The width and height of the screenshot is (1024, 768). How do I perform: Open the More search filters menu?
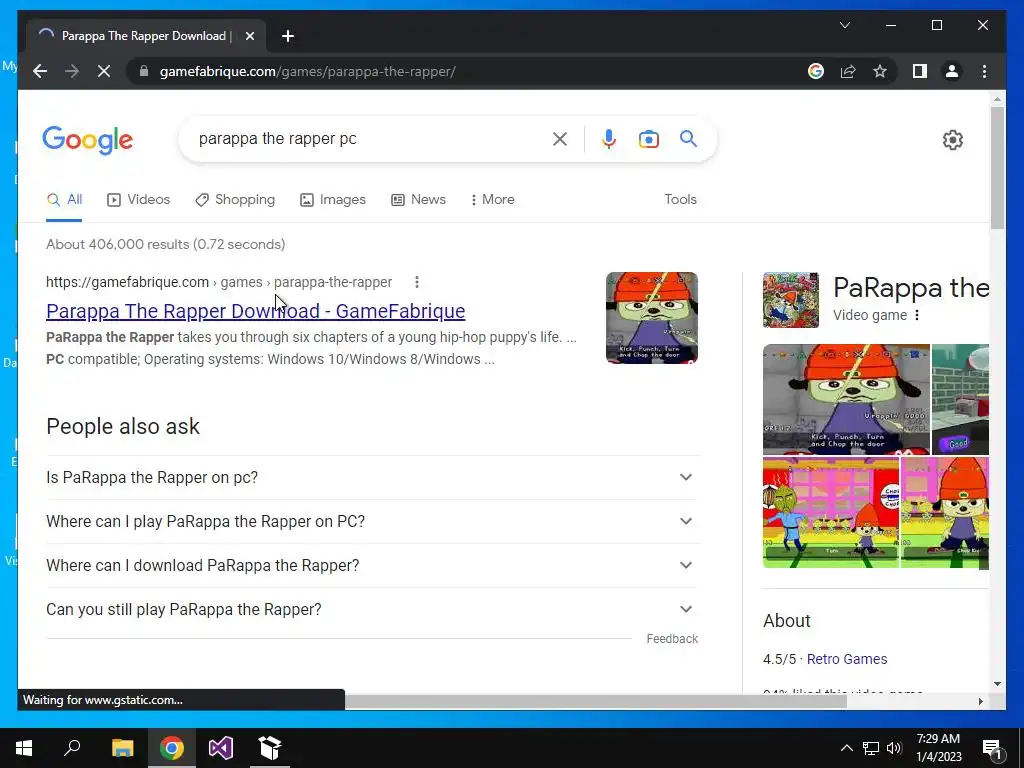(x=492, y=200)
